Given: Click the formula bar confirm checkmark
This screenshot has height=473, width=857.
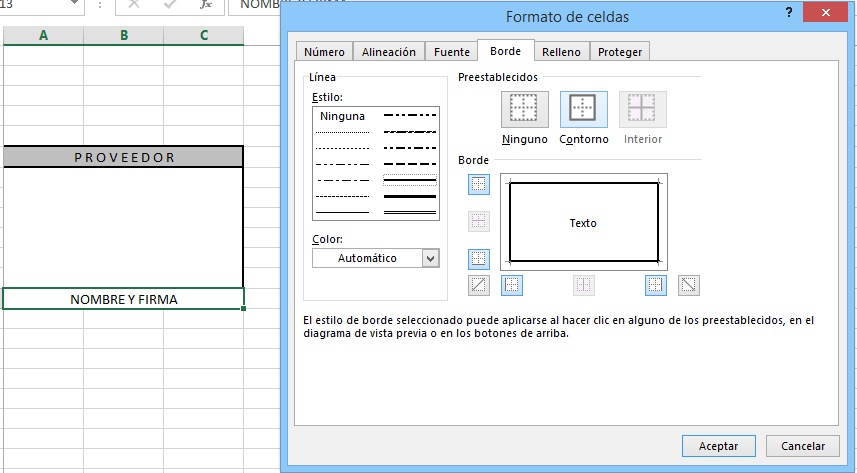Looking at the screenshot, I should 170,5.
